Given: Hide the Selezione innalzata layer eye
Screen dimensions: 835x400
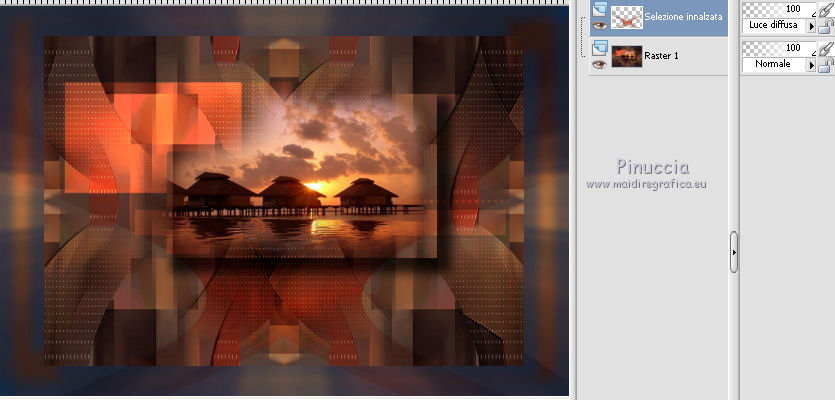Looking at the screenshot, I should coord(600,25).
